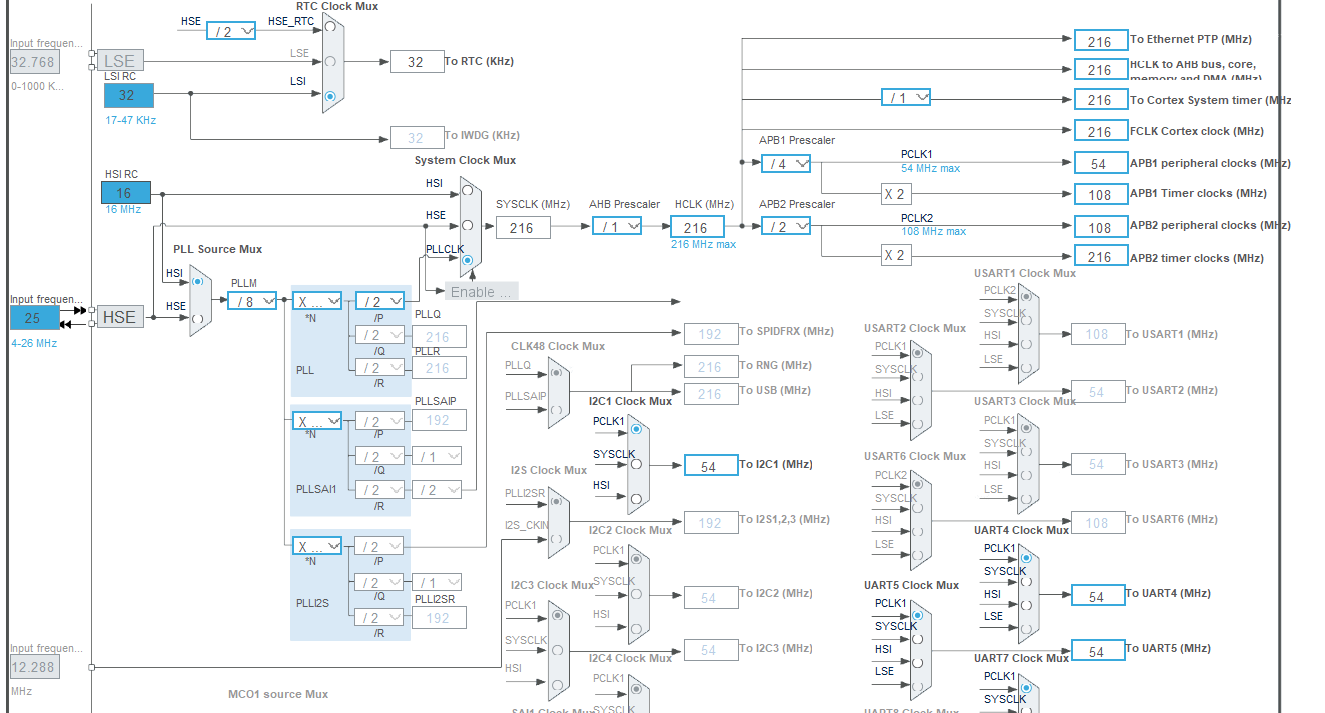Select HSI in the PLL Source Mux
Screen dimensions: 1325x713
(x=197, y=282)
